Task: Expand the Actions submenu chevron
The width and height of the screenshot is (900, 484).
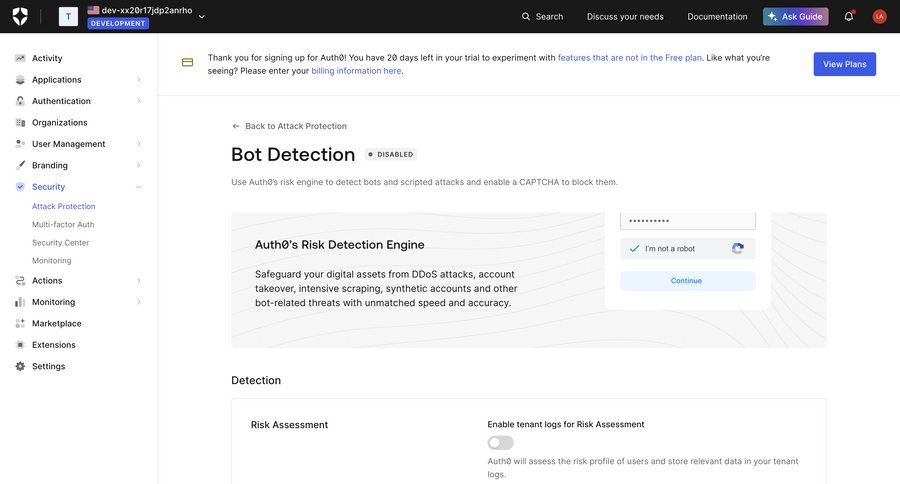Action: click(x=138, y=281)
